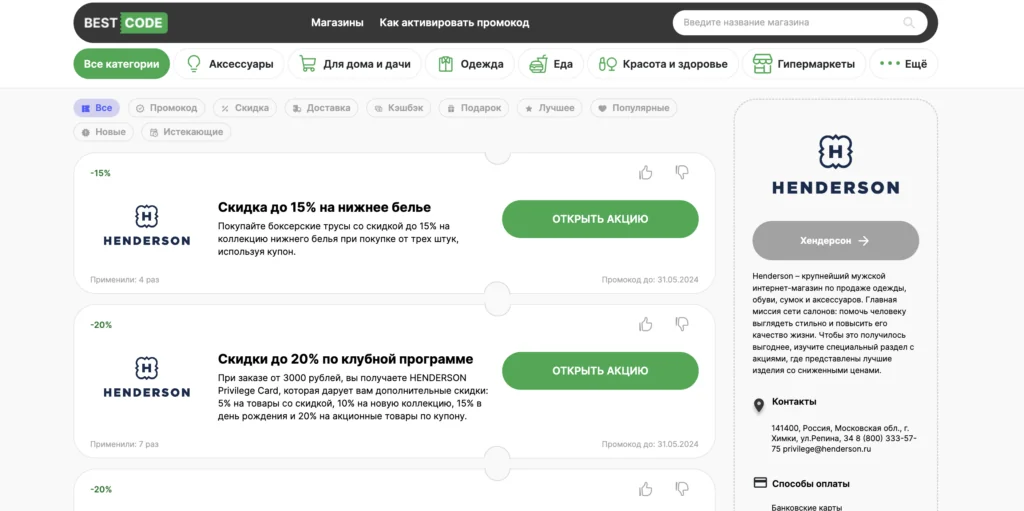
Task: Click Применили: 4 раз text
Action: (125, 280)
